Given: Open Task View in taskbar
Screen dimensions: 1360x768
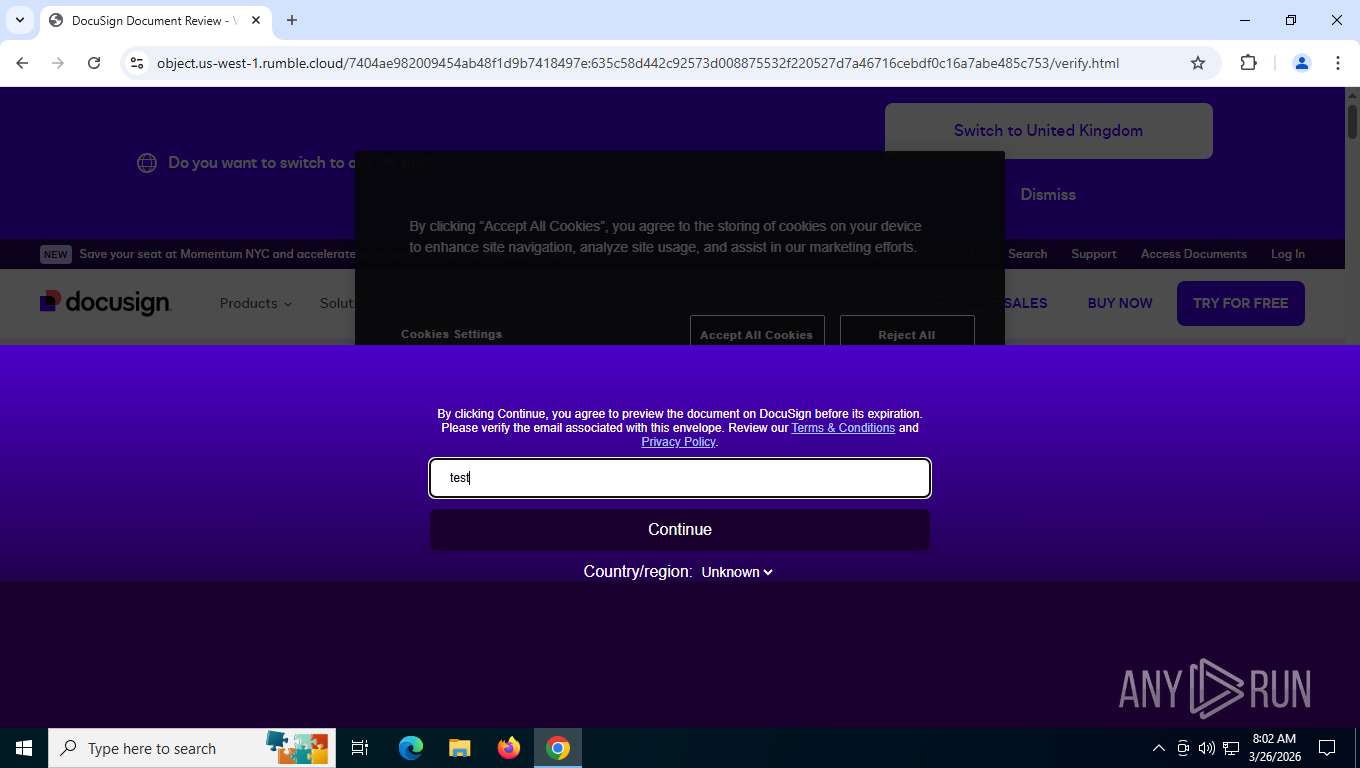Looking at the screenshot, I should (360, 748).
